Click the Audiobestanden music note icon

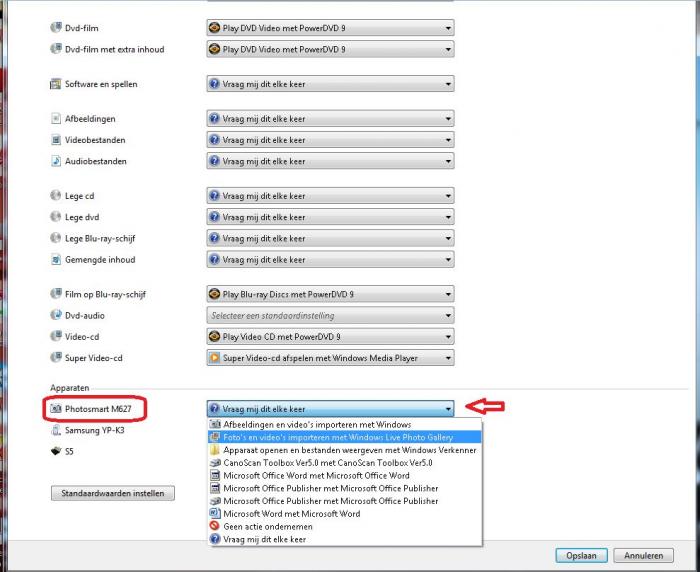(56, 161)
